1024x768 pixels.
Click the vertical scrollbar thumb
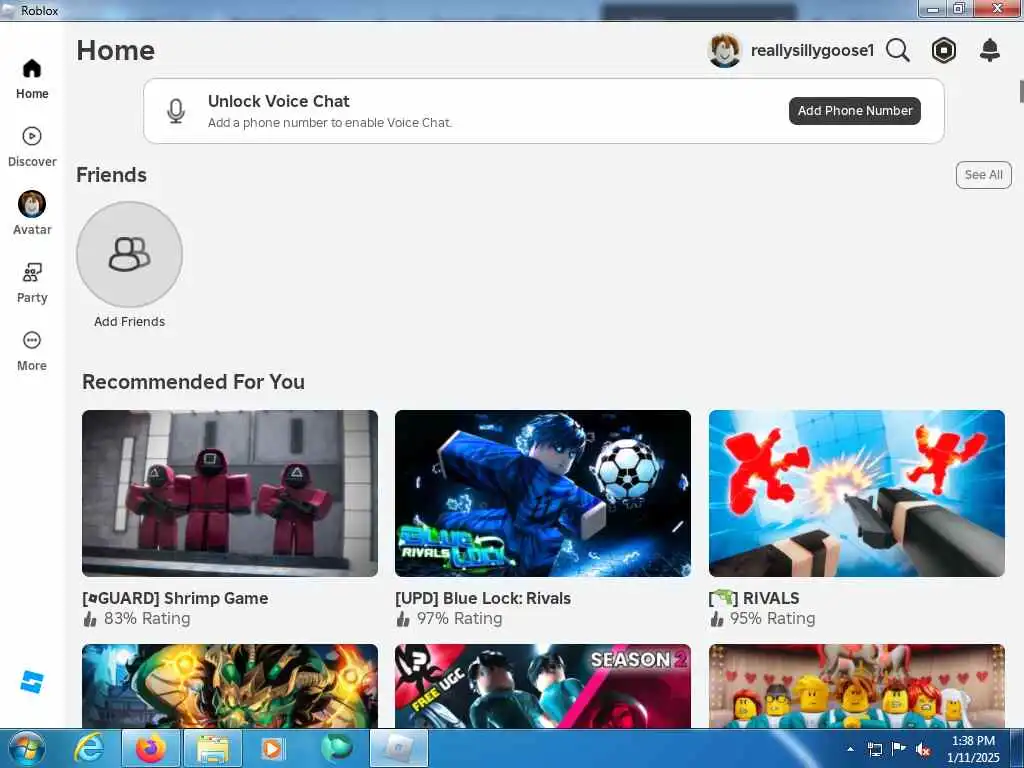tap(1021, 91)
